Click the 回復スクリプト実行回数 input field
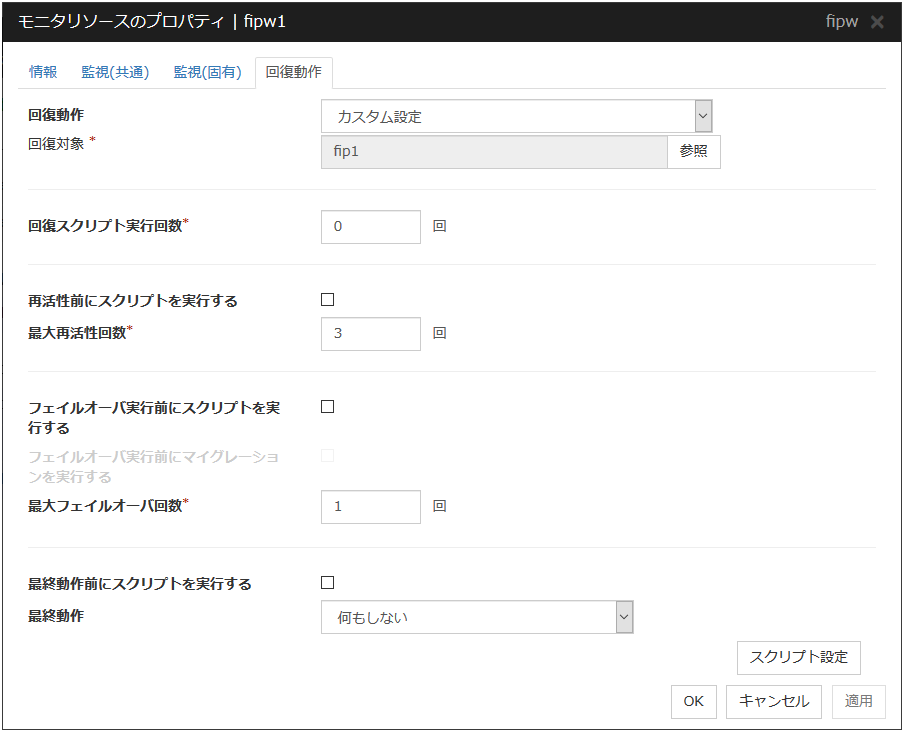904x732 pixels. pyautogui.click(x=371, y=227)
